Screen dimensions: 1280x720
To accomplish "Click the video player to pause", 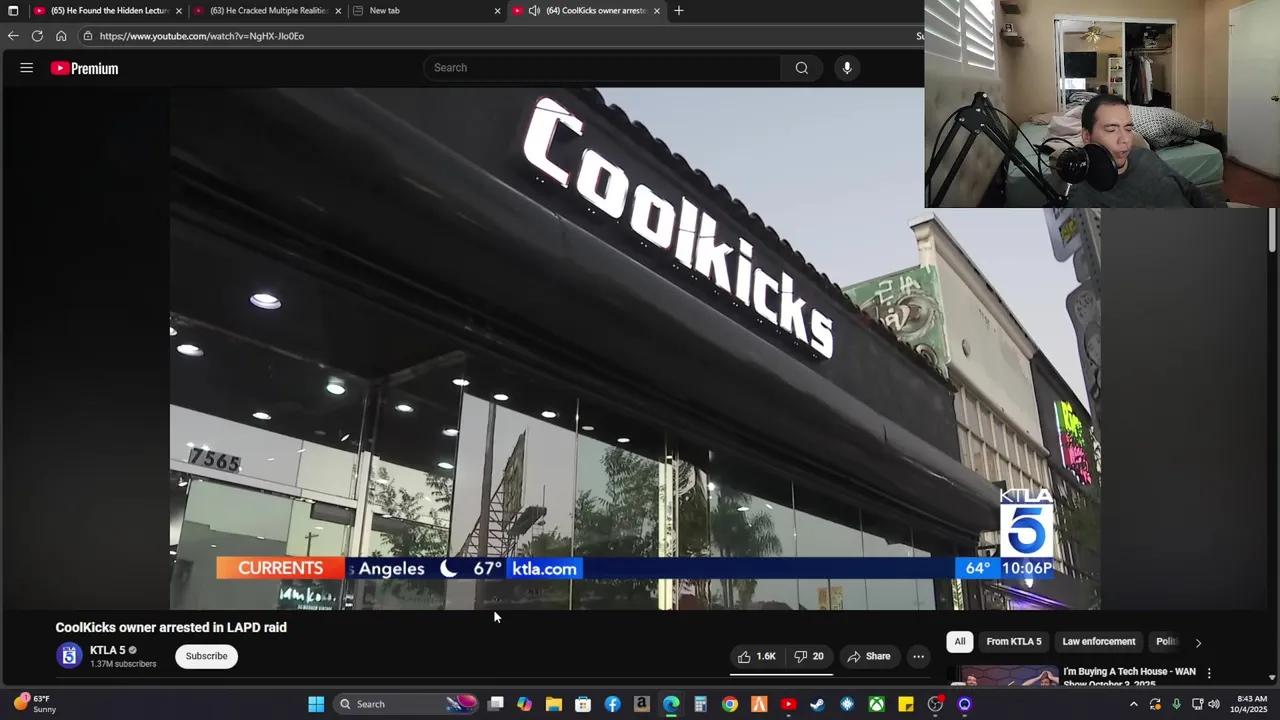I will [635, 348].
